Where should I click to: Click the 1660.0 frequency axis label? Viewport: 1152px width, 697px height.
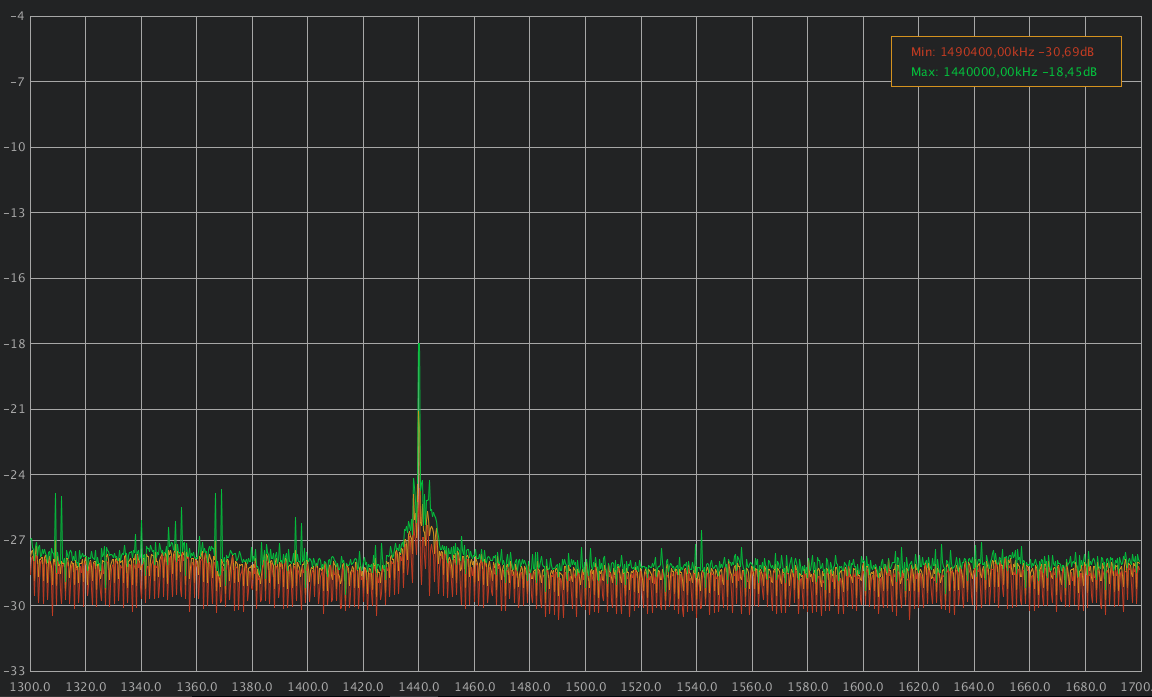pyautogui.click(x=1029, y=687)
